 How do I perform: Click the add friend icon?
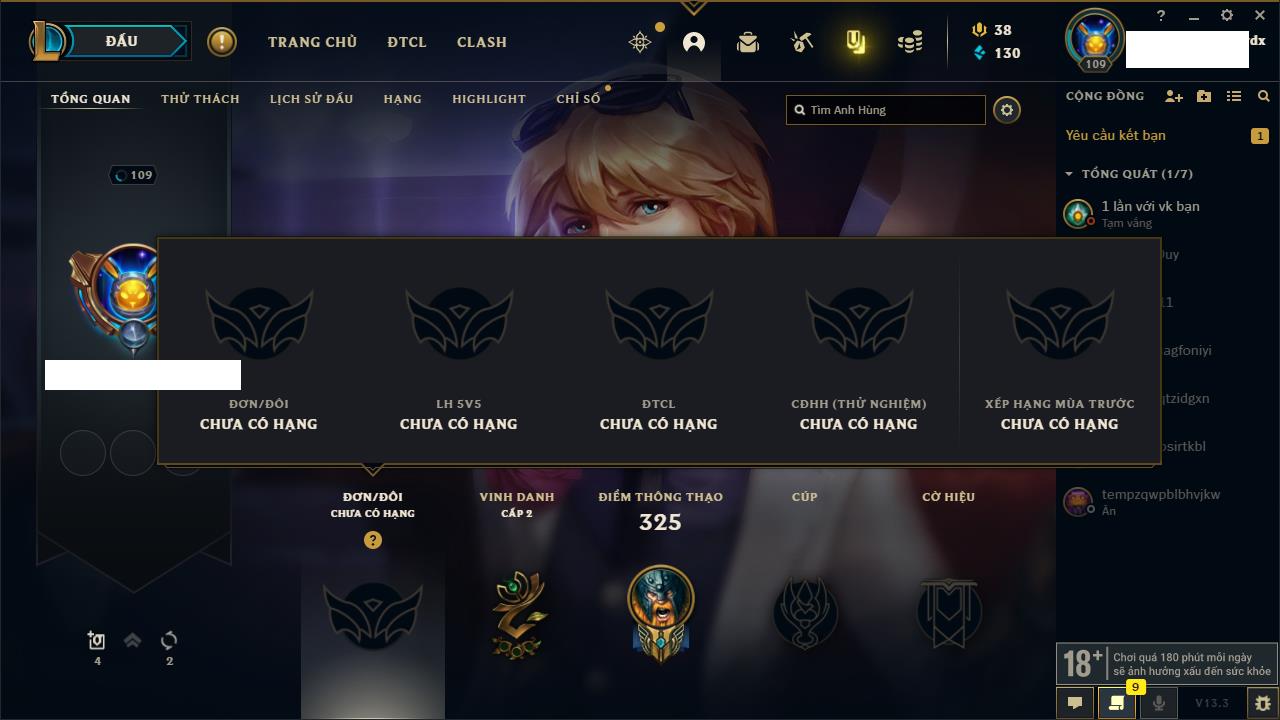1174,96
